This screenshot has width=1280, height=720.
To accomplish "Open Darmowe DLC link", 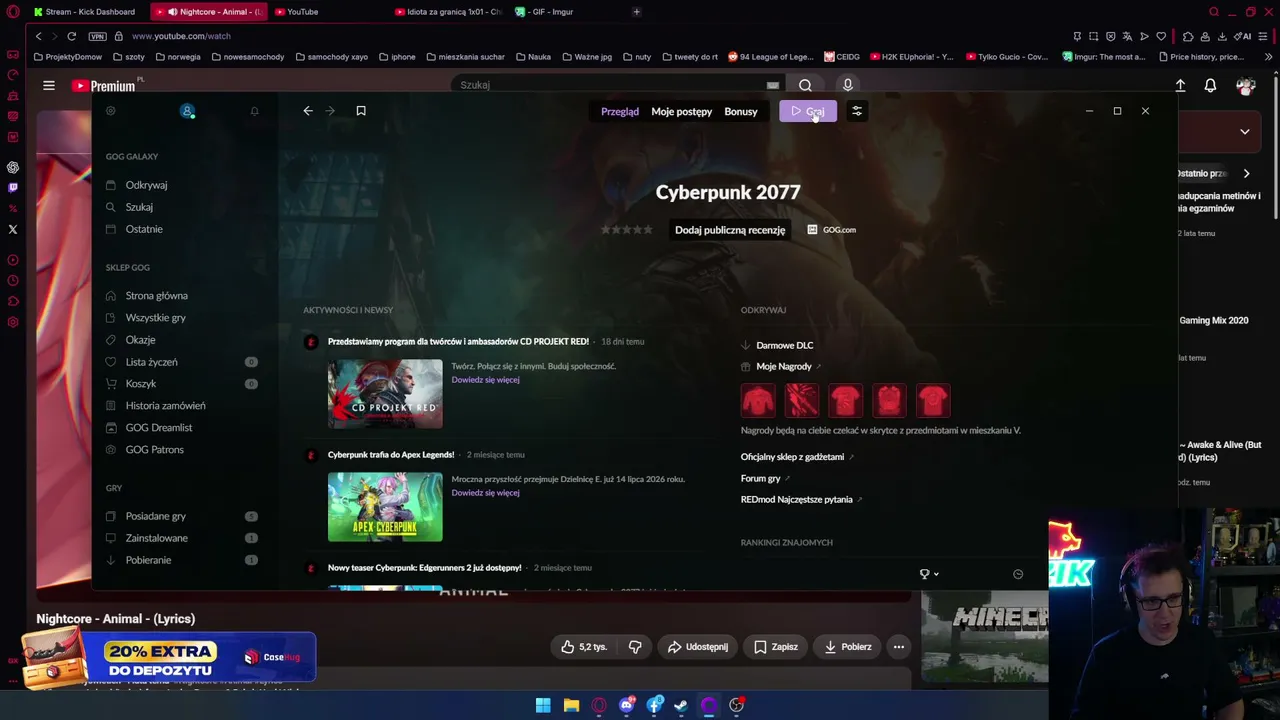I will (x=784, y=345).
